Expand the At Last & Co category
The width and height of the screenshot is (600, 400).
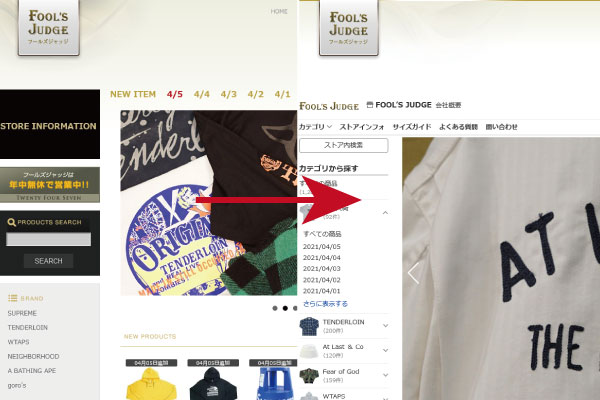pos(385,350)
